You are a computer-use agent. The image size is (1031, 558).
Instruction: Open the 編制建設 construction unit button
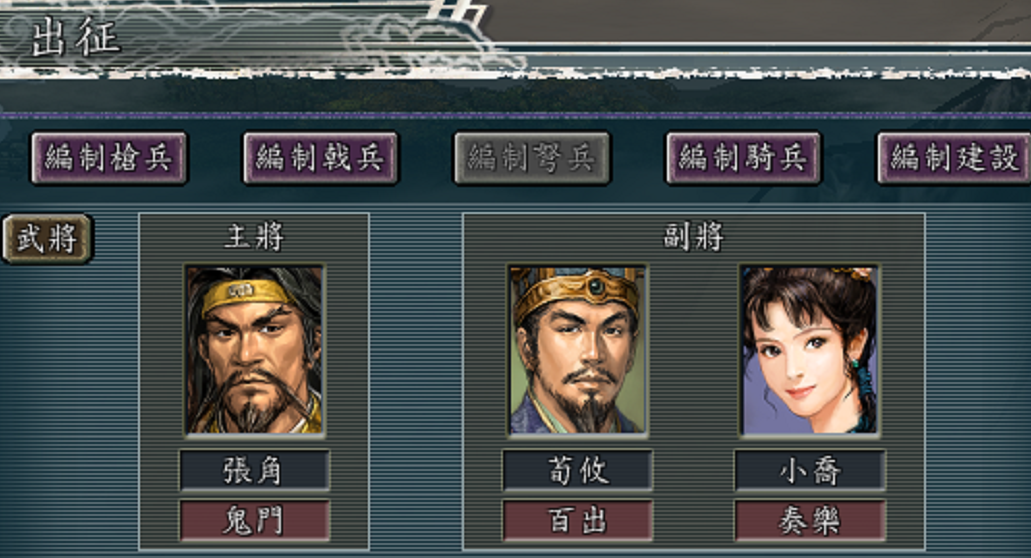(x=954, y=158)
